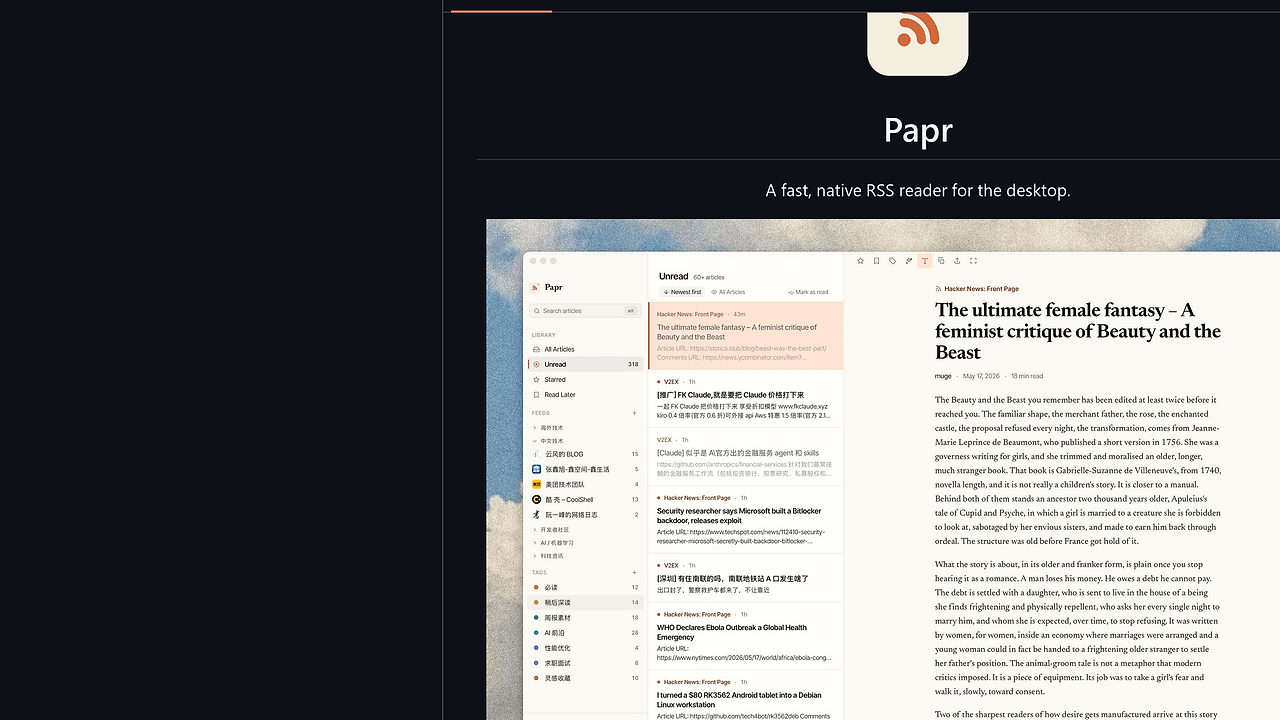Click the Read Later bookmark icon in sidebar
The width and height of the screenshot is (1280, 720).
point(536,395)
